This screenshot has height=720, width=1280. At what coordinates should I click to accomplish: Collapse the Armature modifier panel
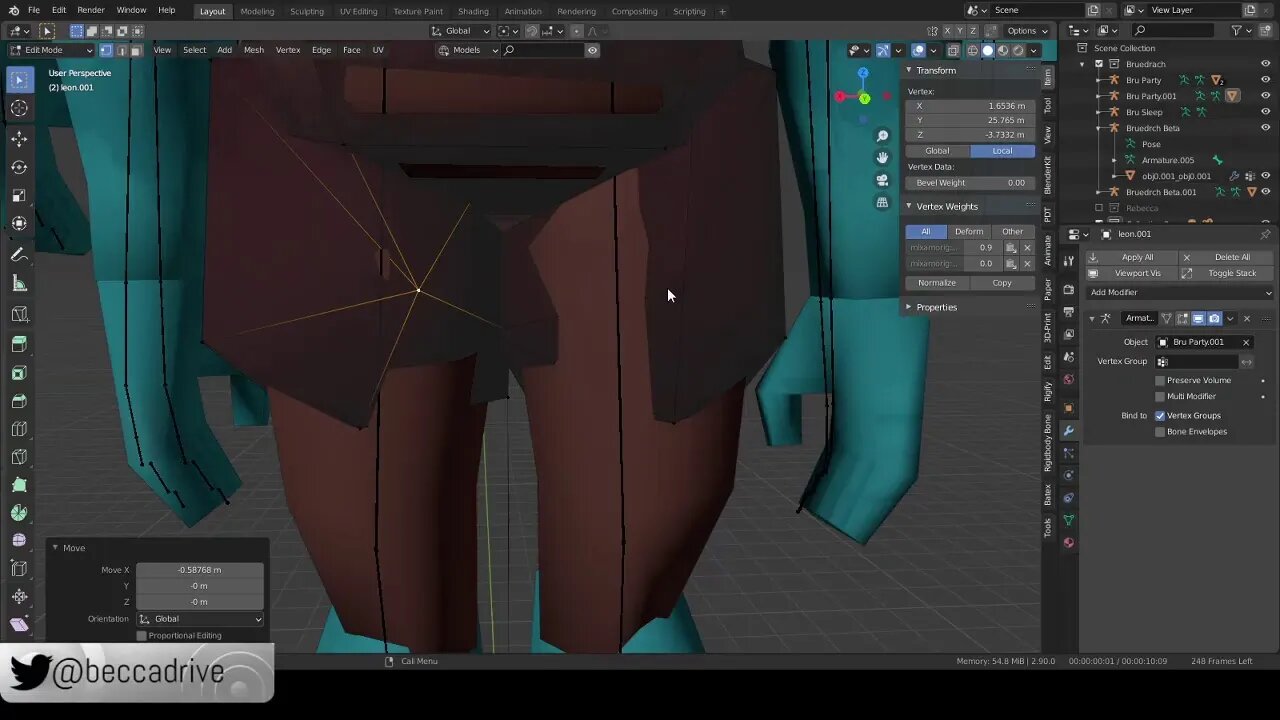pyautogui.click(x=1092, y=319)
